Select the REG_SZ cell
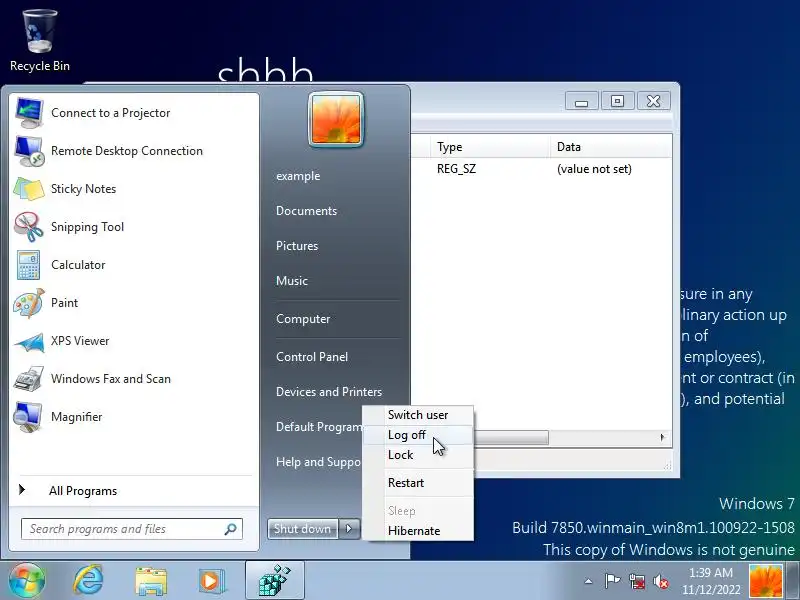 pyautogui.click(x=457, y=169)
